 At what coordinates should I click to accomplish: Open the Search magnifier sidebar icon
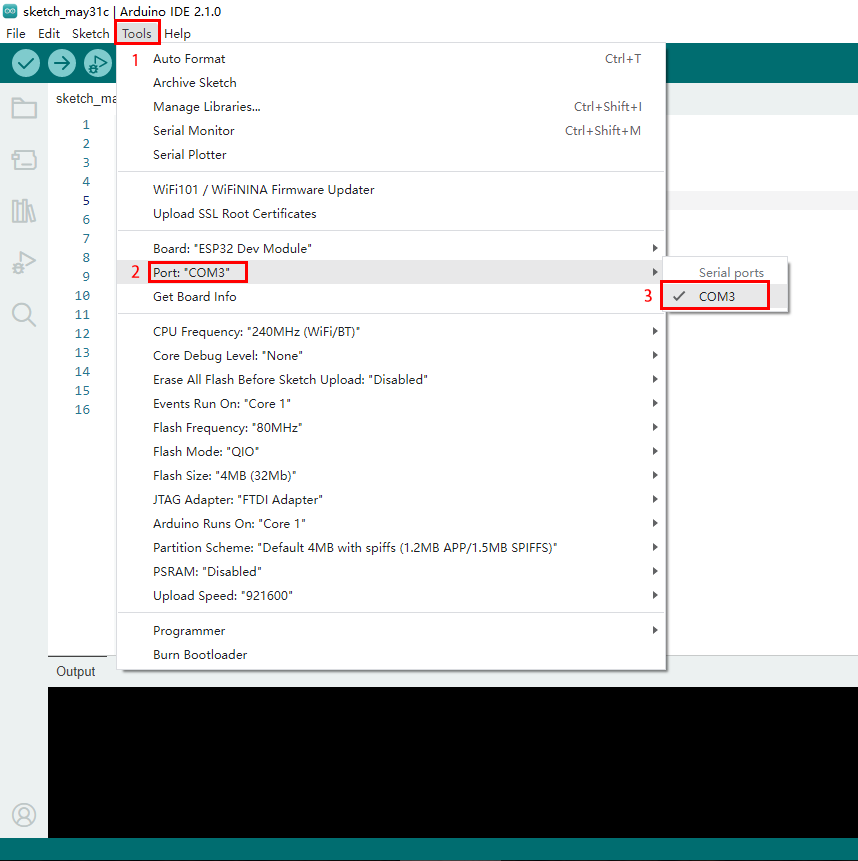(24, 315)
